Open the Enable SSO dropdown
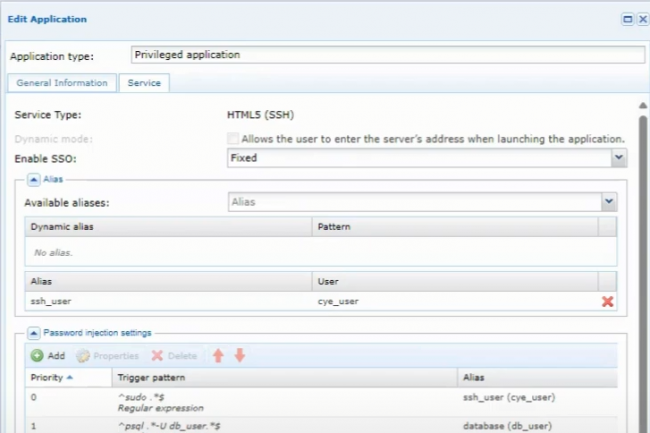This screenshot has height=433, width=650. (618, 158)
